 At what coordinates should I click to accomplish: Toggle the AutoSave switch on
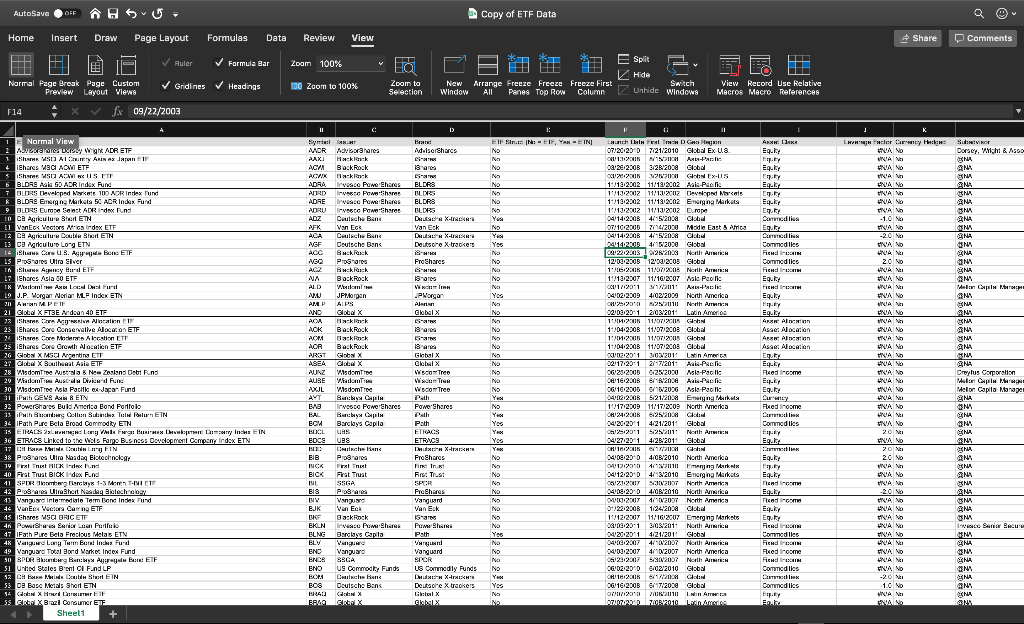[60, 15]
